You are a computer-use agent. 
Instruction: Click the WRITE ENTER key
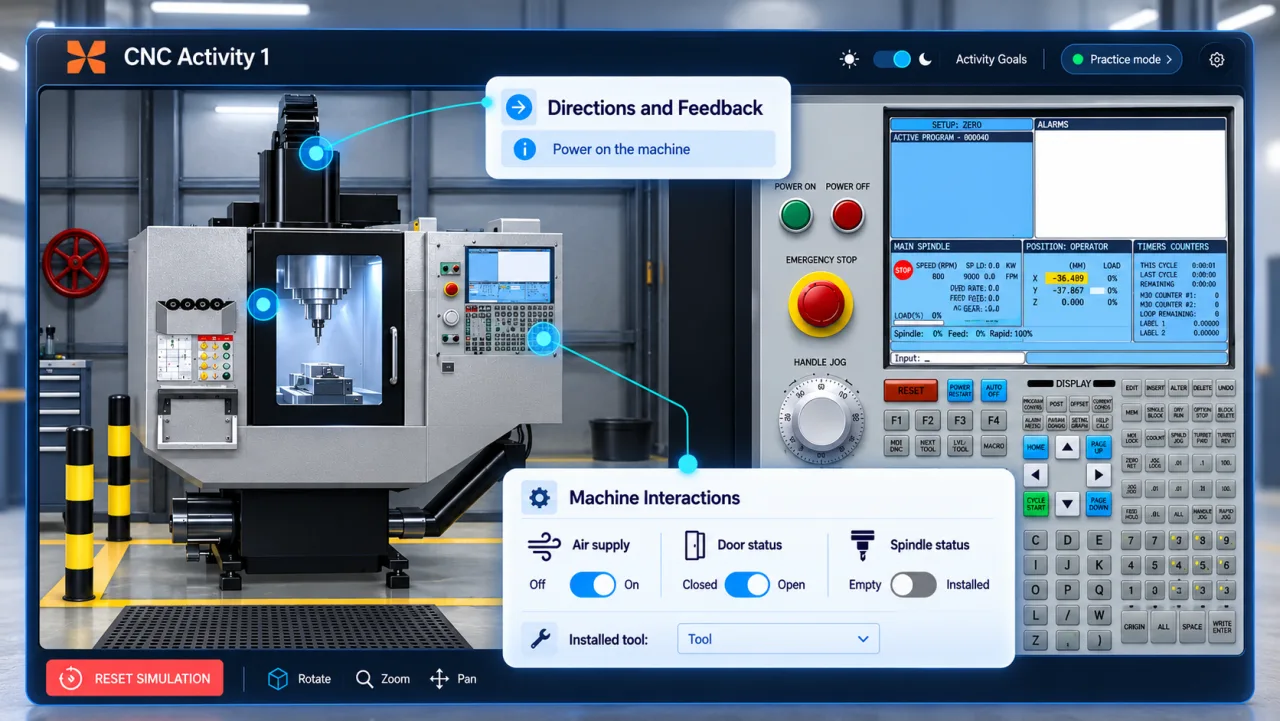(x=1221, y=627)
